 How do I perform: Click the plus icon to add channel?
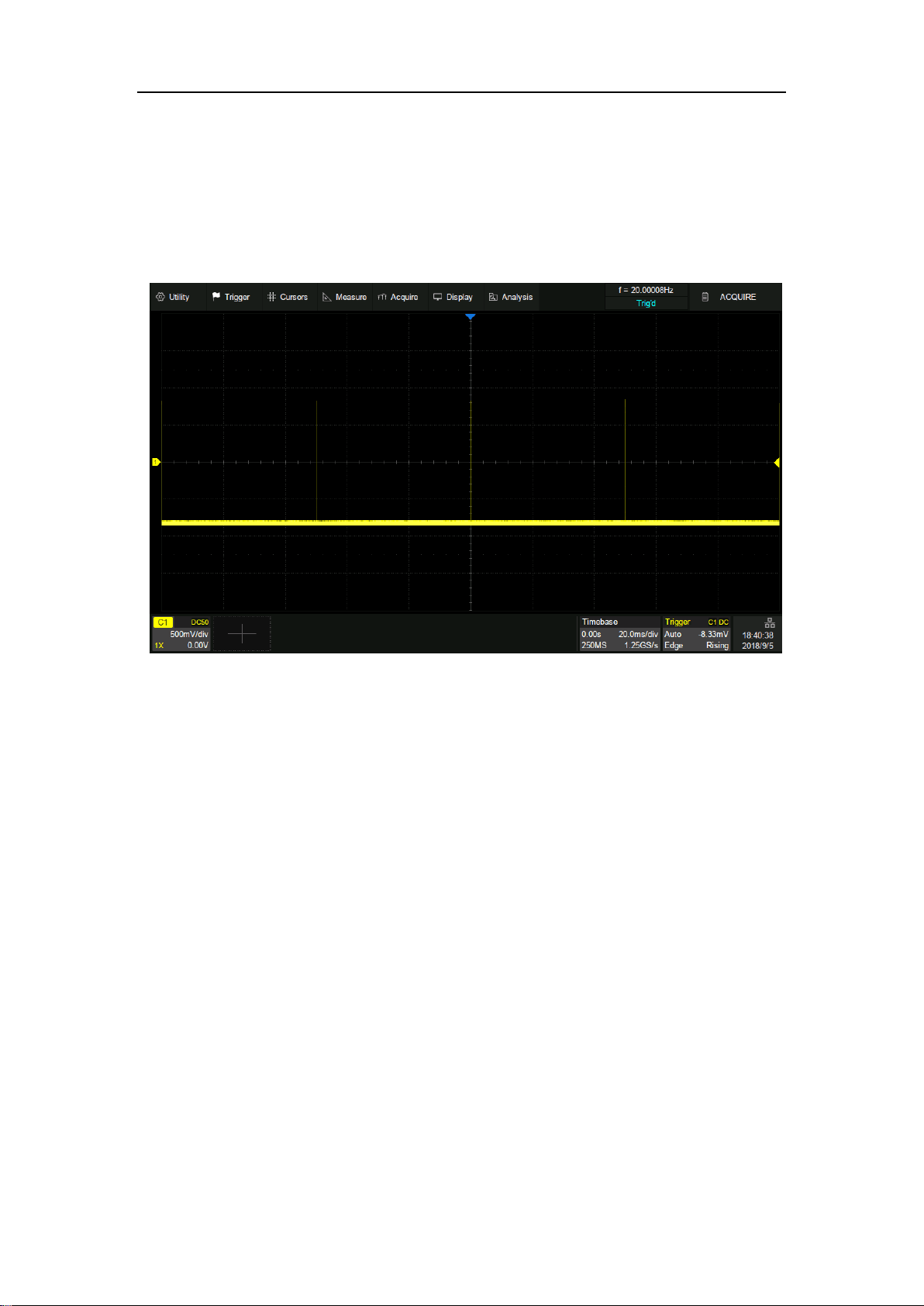pyautogui.click(x=242, y=634)
